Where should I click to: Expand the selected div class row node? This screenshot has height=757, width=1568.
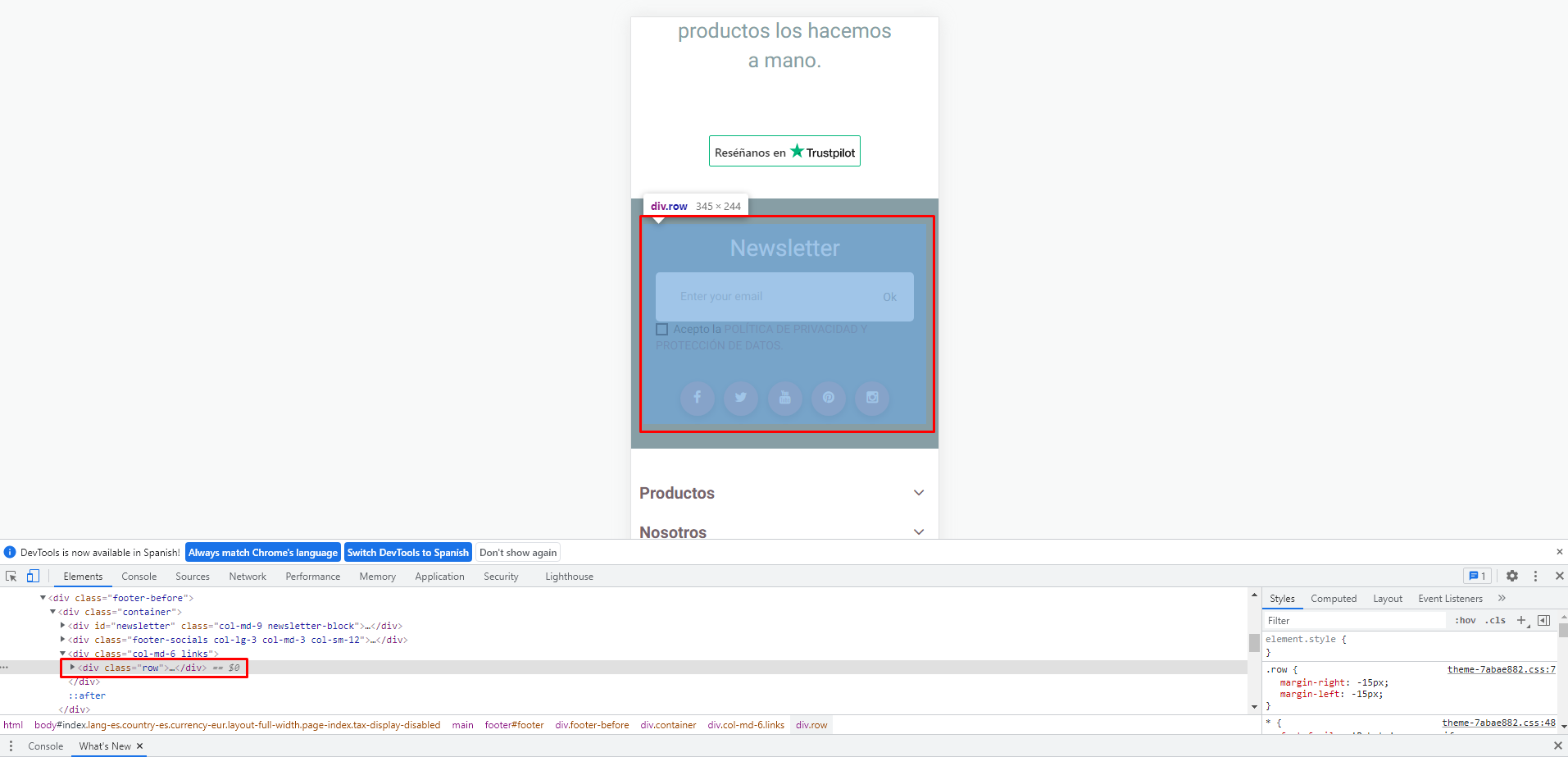coord(72,668)
